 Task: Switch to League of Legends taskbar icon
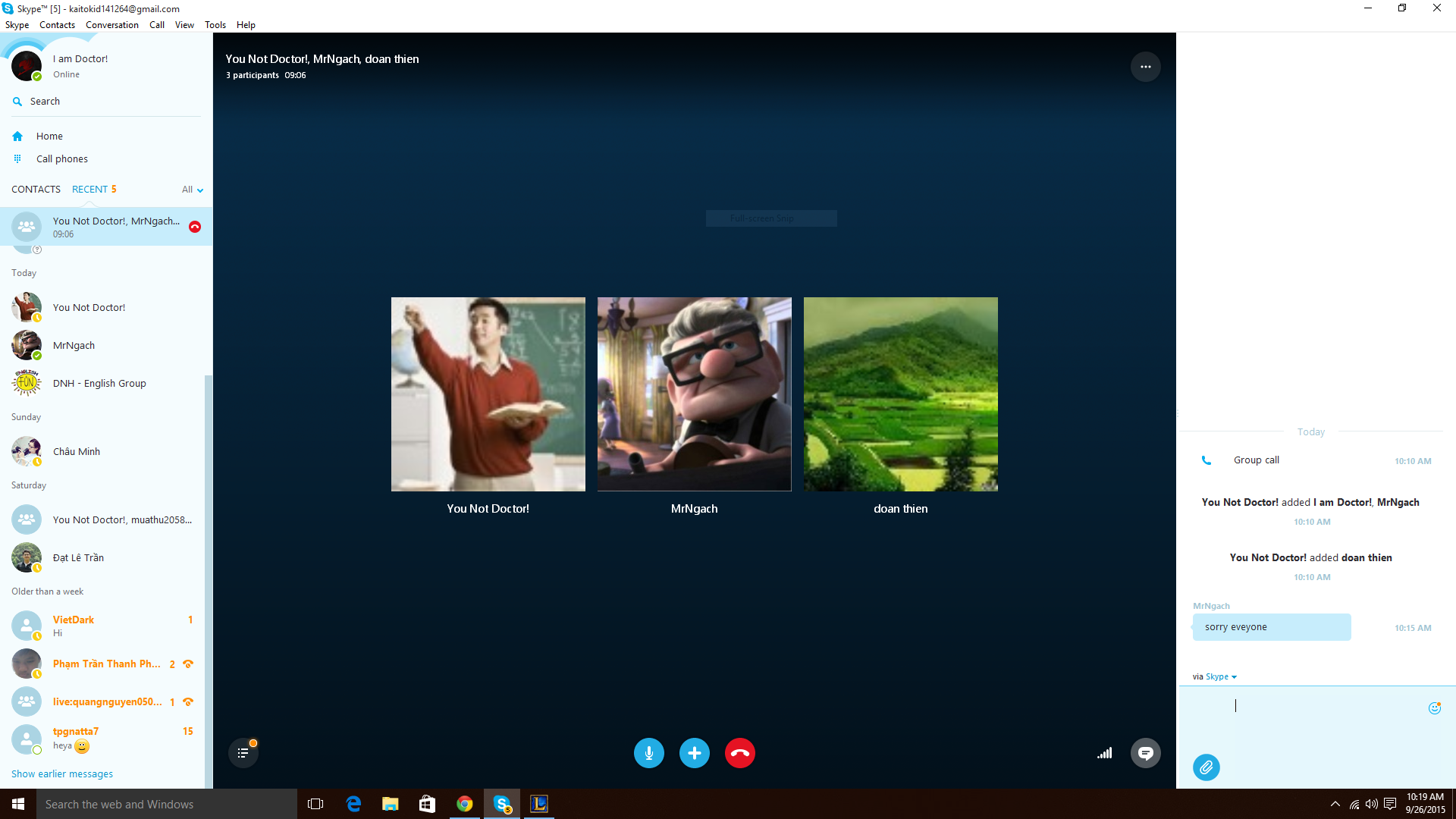[539, 804]
